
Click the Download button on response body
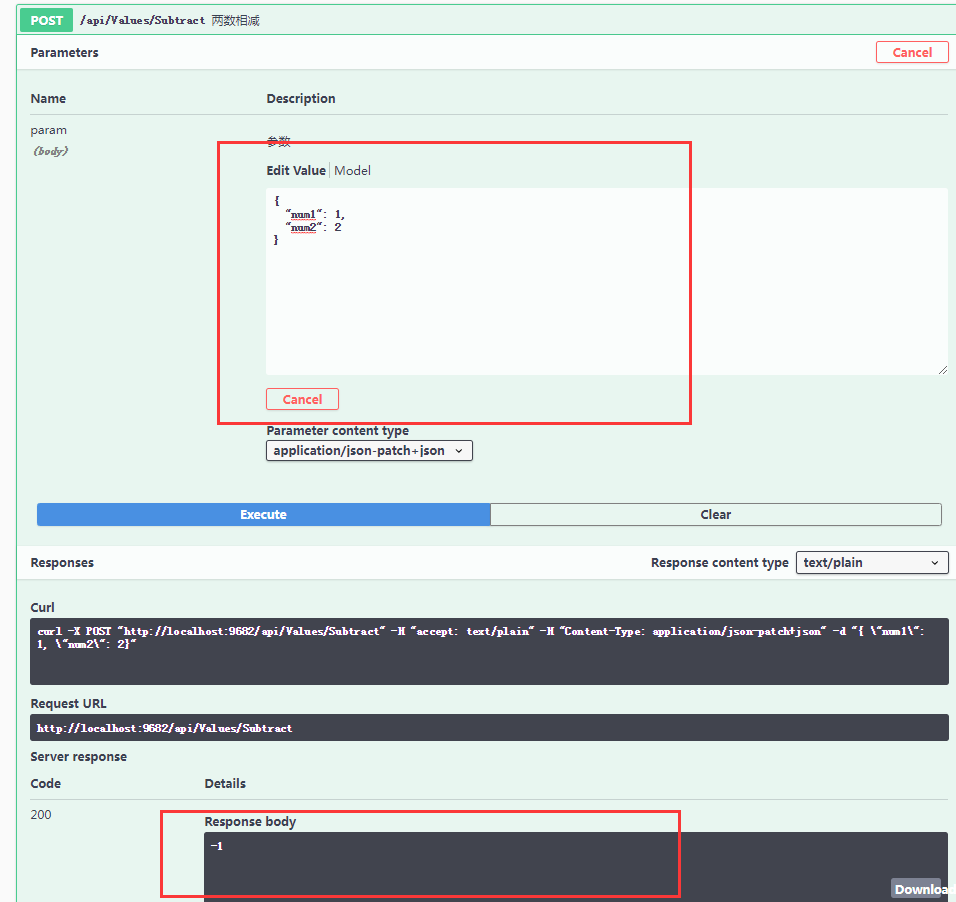click(x=922, y=889)
